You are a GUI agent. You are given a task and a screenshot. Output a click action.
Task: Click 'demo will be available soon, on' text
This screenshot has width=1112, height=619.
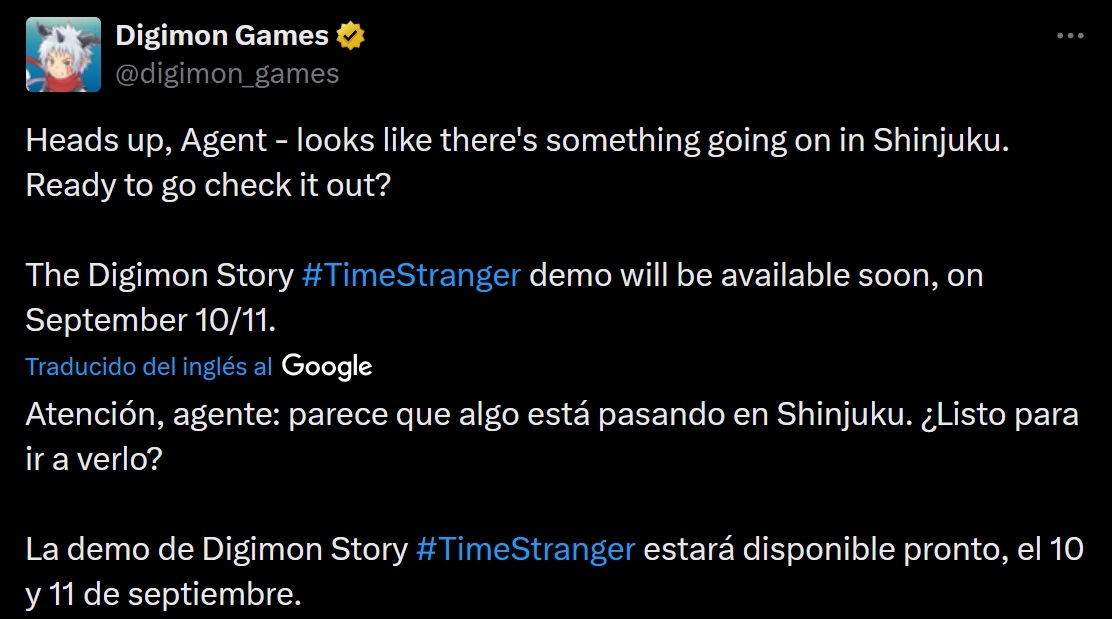[757, 275]
